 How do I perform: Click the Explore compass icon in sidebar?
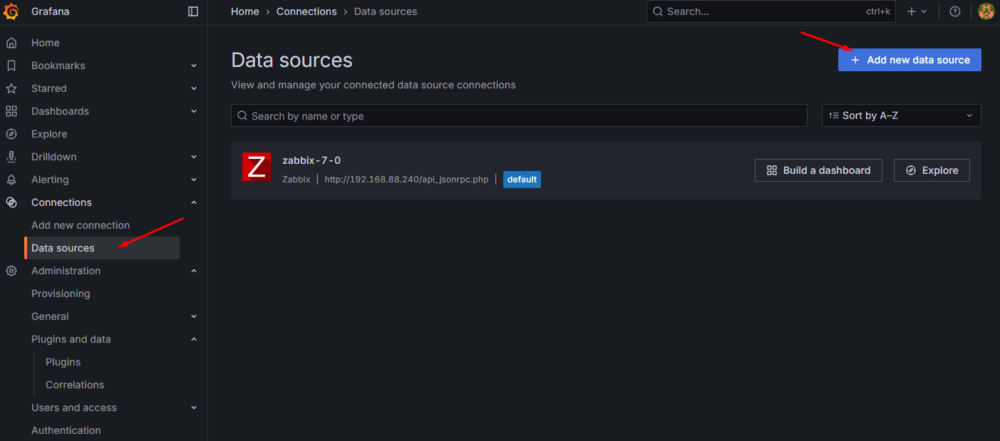coord(11,134)
